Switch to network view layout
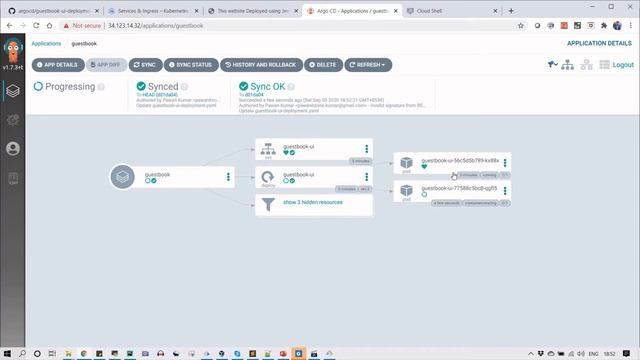The height and width of the screenshot is (360, 640). click(587, 64)
